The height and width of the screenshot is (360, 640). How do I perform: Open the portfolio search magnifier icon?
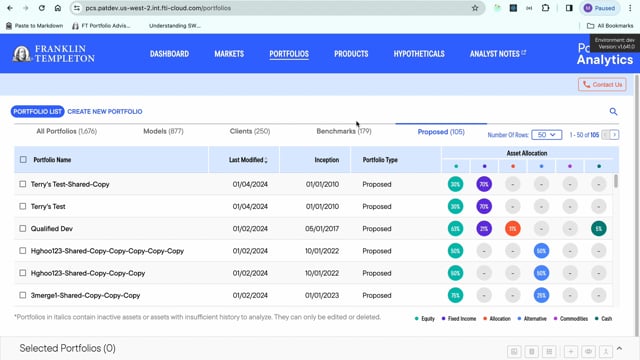613,111
